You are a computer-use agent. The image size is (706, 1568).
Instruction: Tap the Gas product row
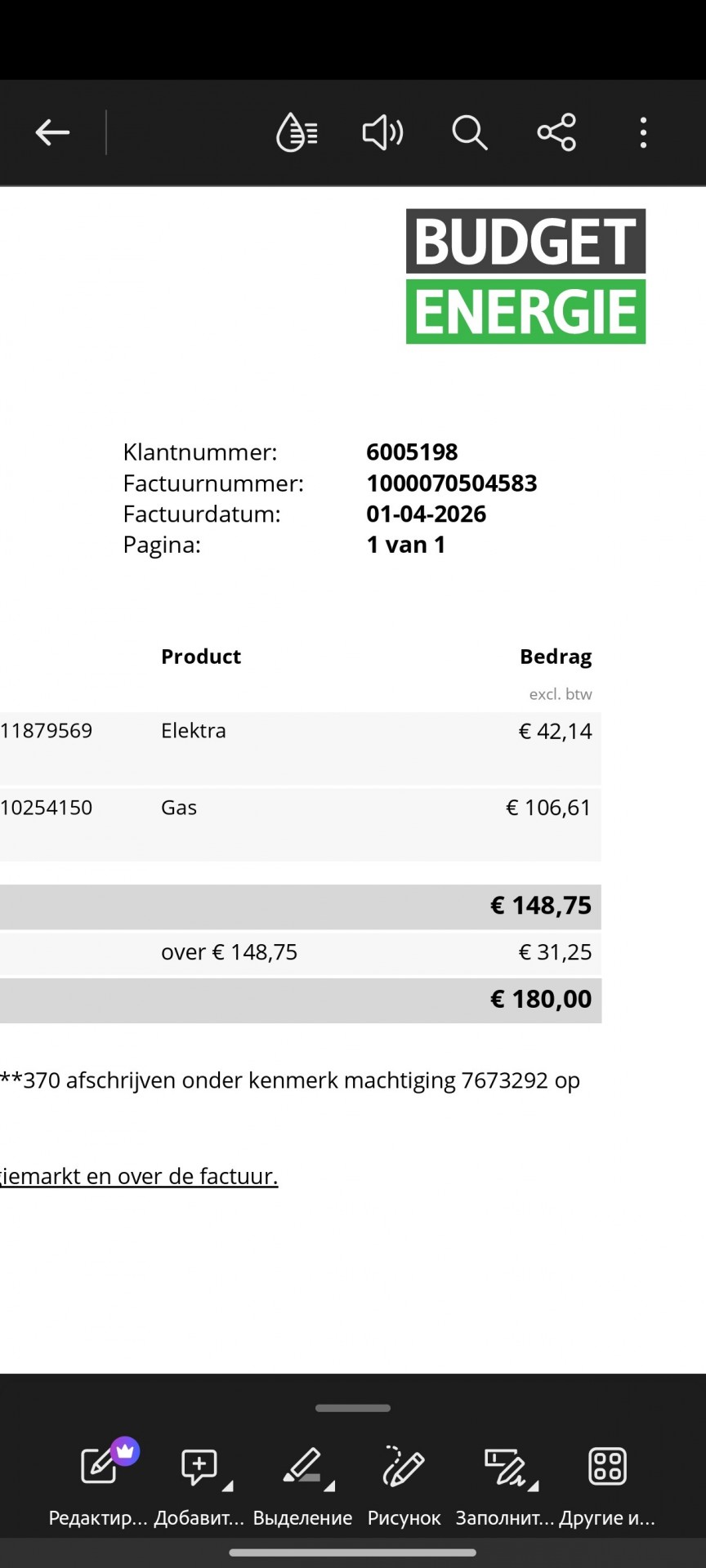point(301,824)
